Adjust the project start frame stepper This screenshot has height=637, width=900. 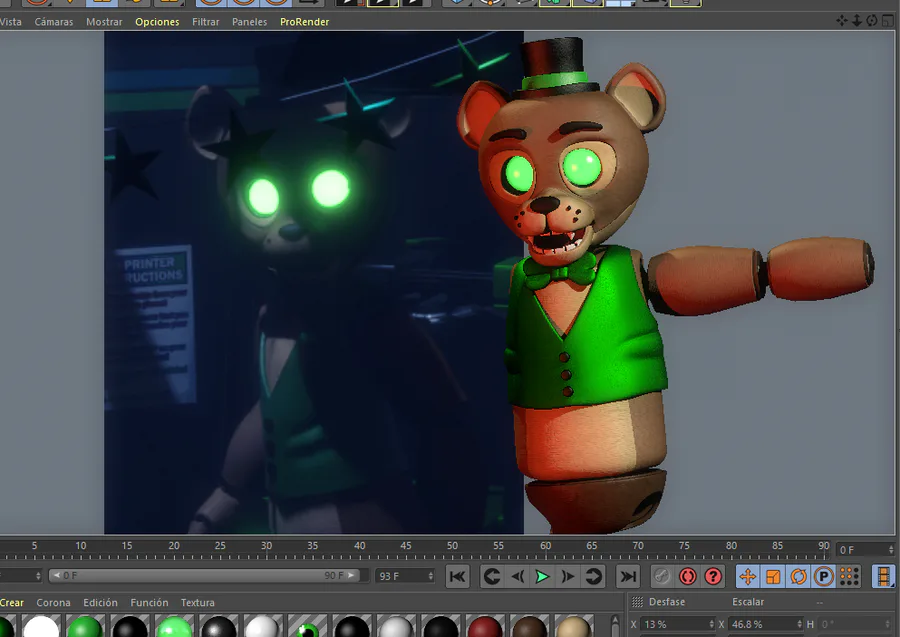tap(38, 576)
